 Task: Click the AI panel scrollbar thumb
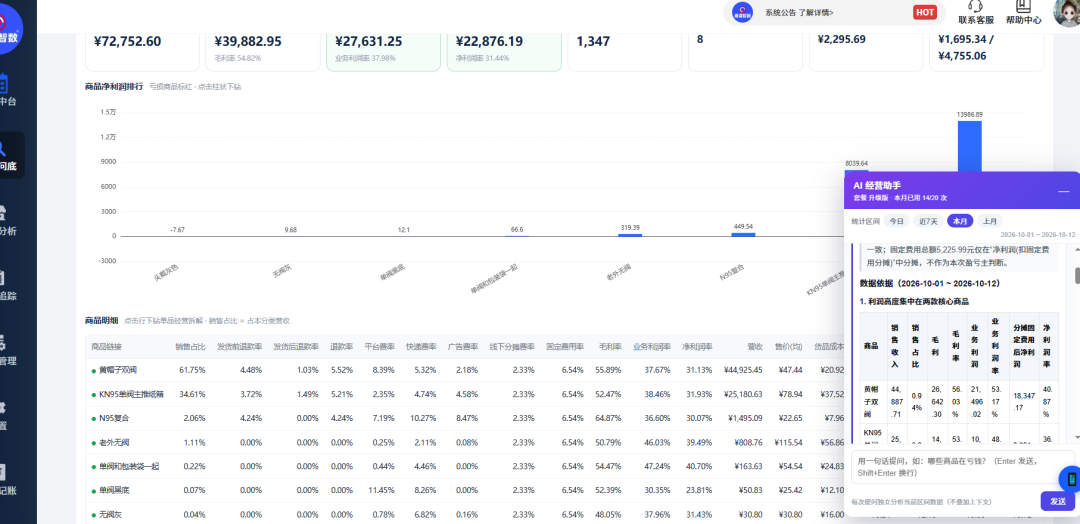1077,275
